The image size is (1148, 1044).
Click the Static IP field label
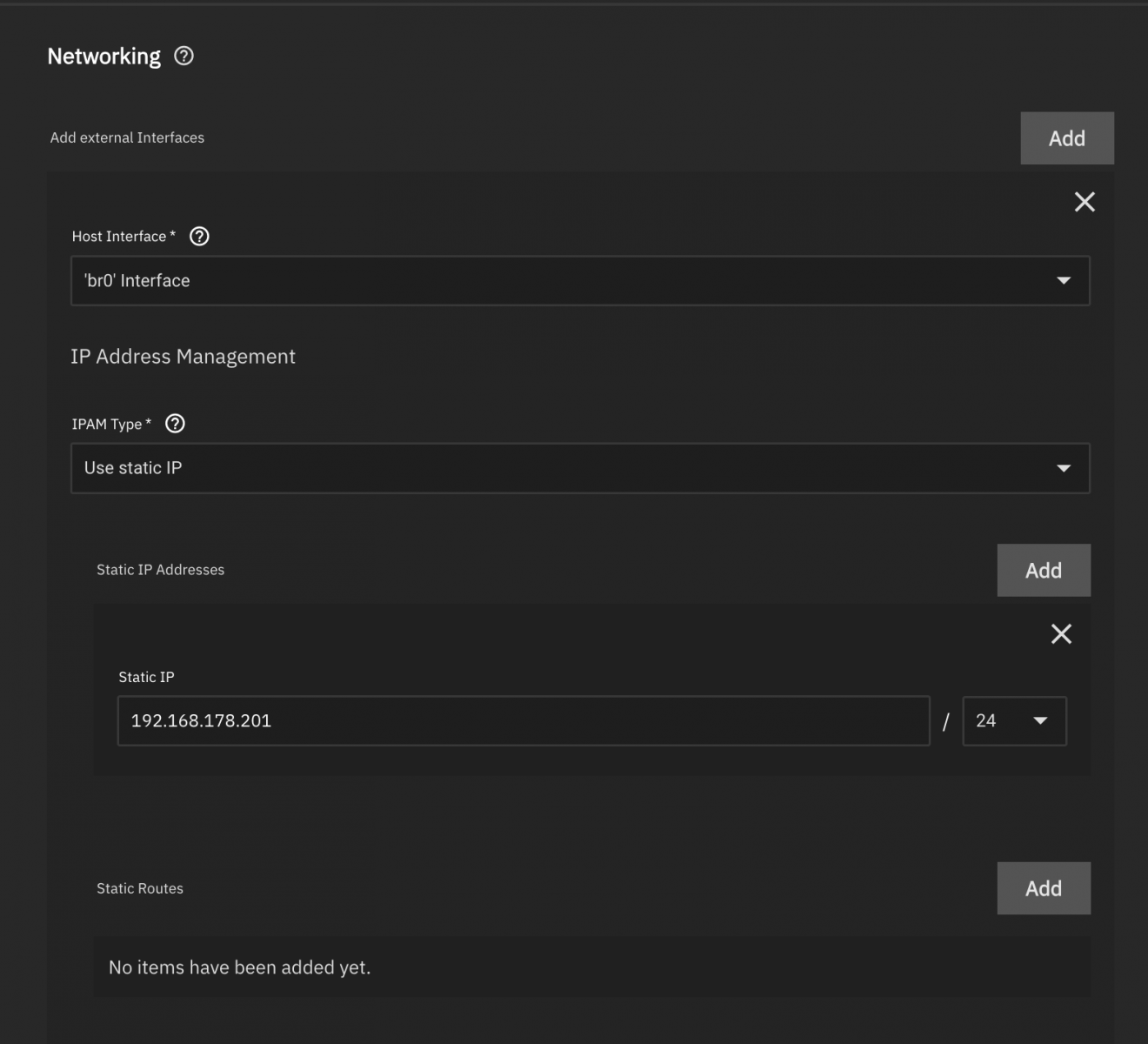[146, 677]
